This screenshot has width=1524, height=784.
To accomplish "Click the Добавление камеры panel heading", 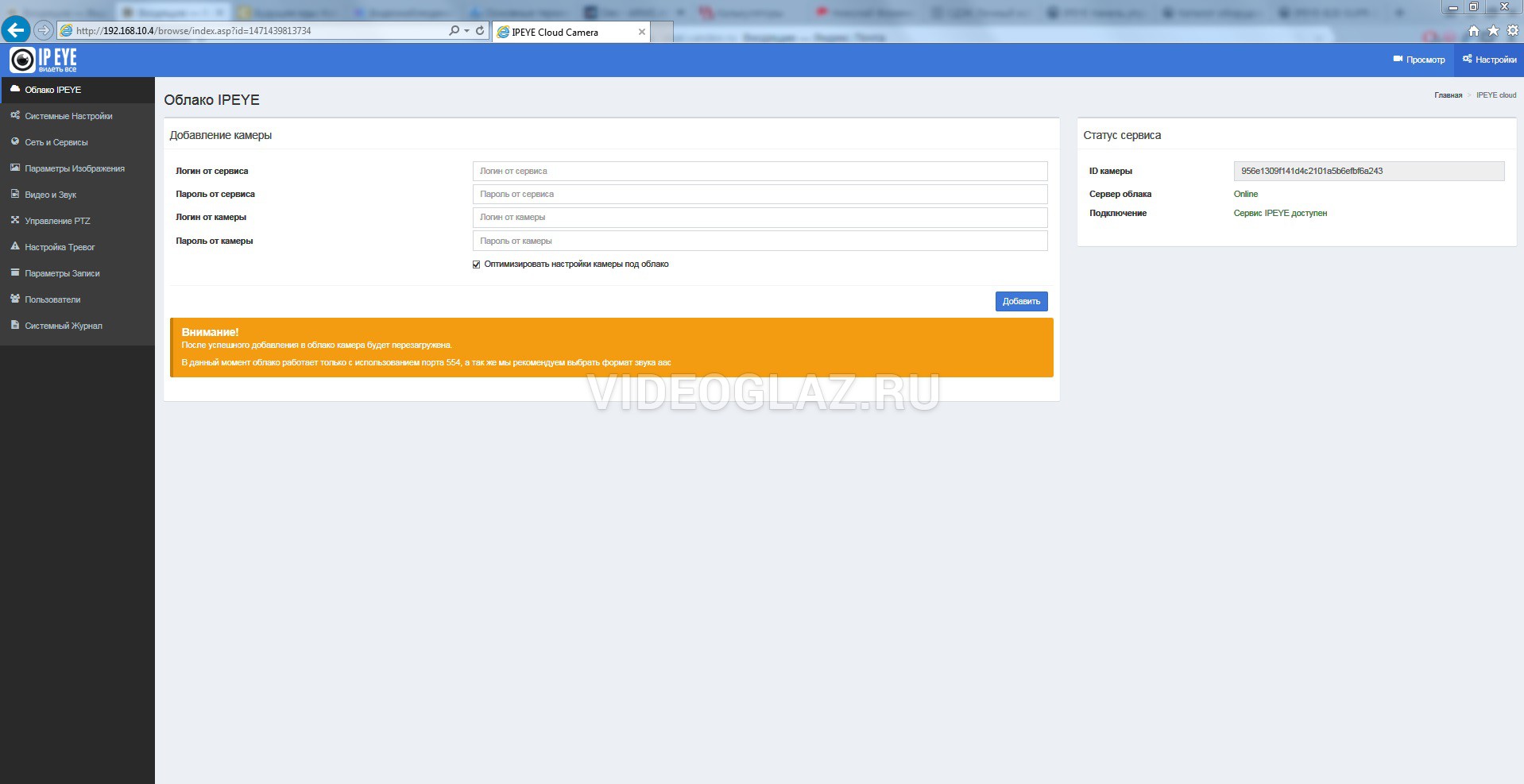I will click(221, 135).
